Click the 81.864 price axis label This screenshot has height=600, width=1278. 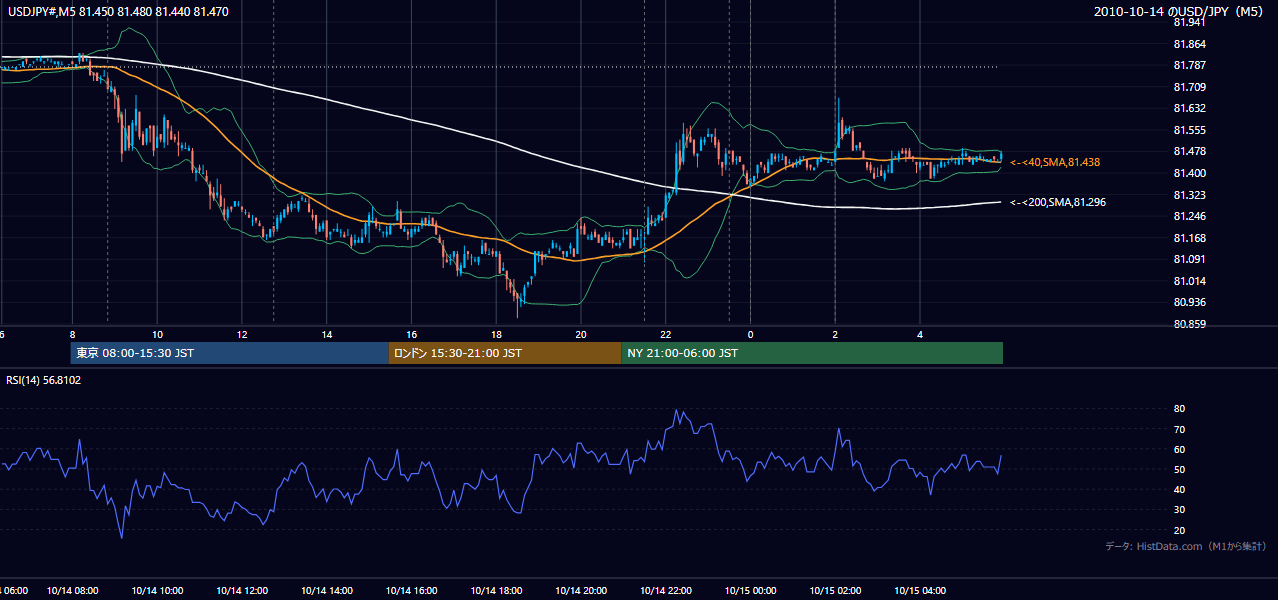point(1189,44)
